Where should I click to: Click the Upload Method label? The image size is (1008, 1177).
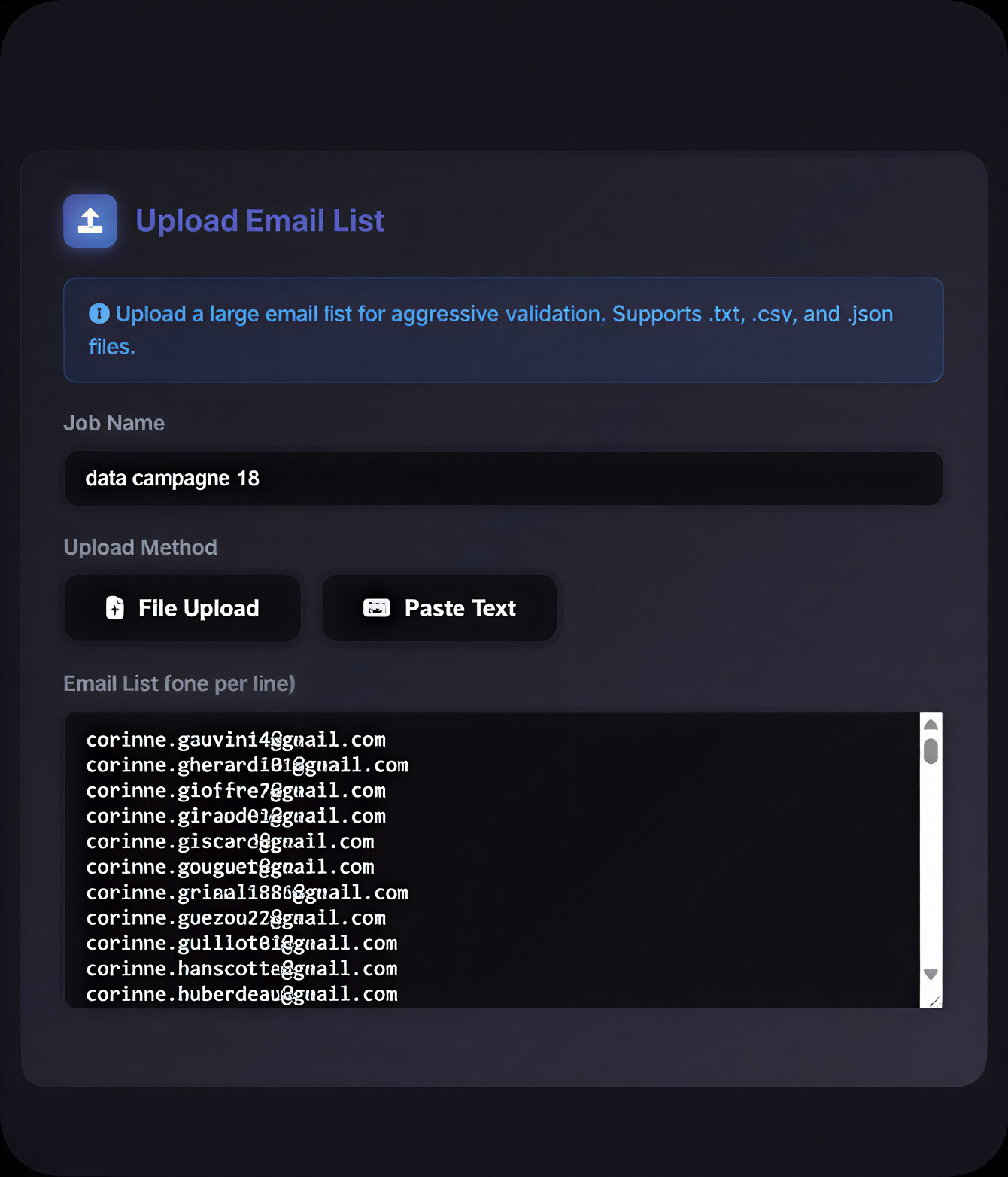[x=140, y=547]
